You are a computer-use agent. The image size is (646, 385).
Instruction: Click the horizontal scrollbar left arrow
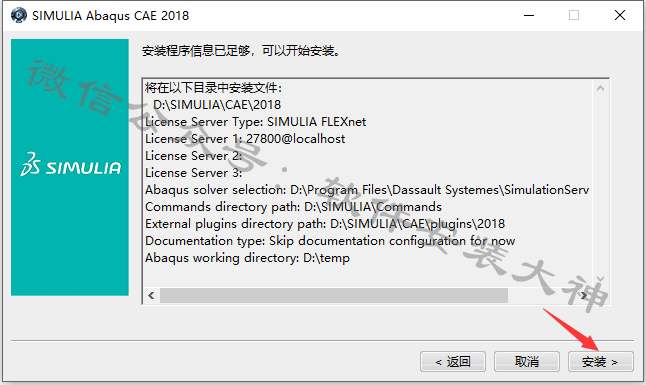pos(151,296)
